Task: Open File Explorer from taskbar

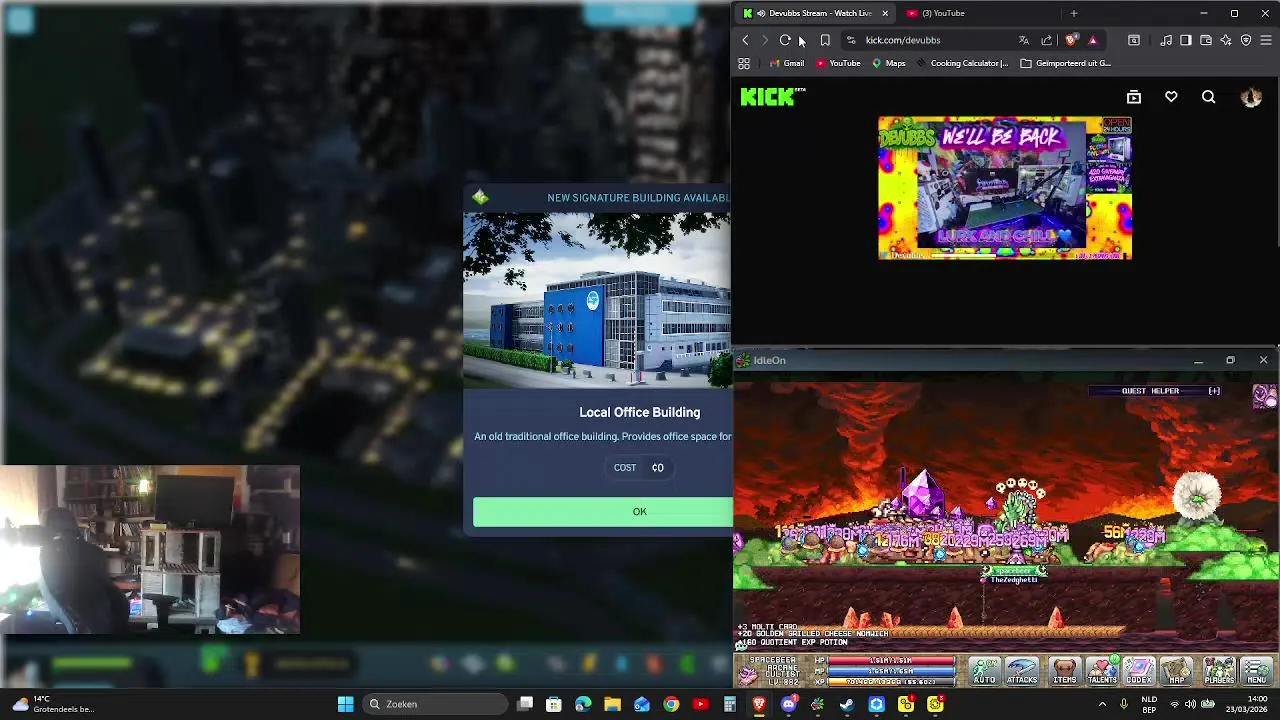Action: pyautogui.click(x=612, y=704)
